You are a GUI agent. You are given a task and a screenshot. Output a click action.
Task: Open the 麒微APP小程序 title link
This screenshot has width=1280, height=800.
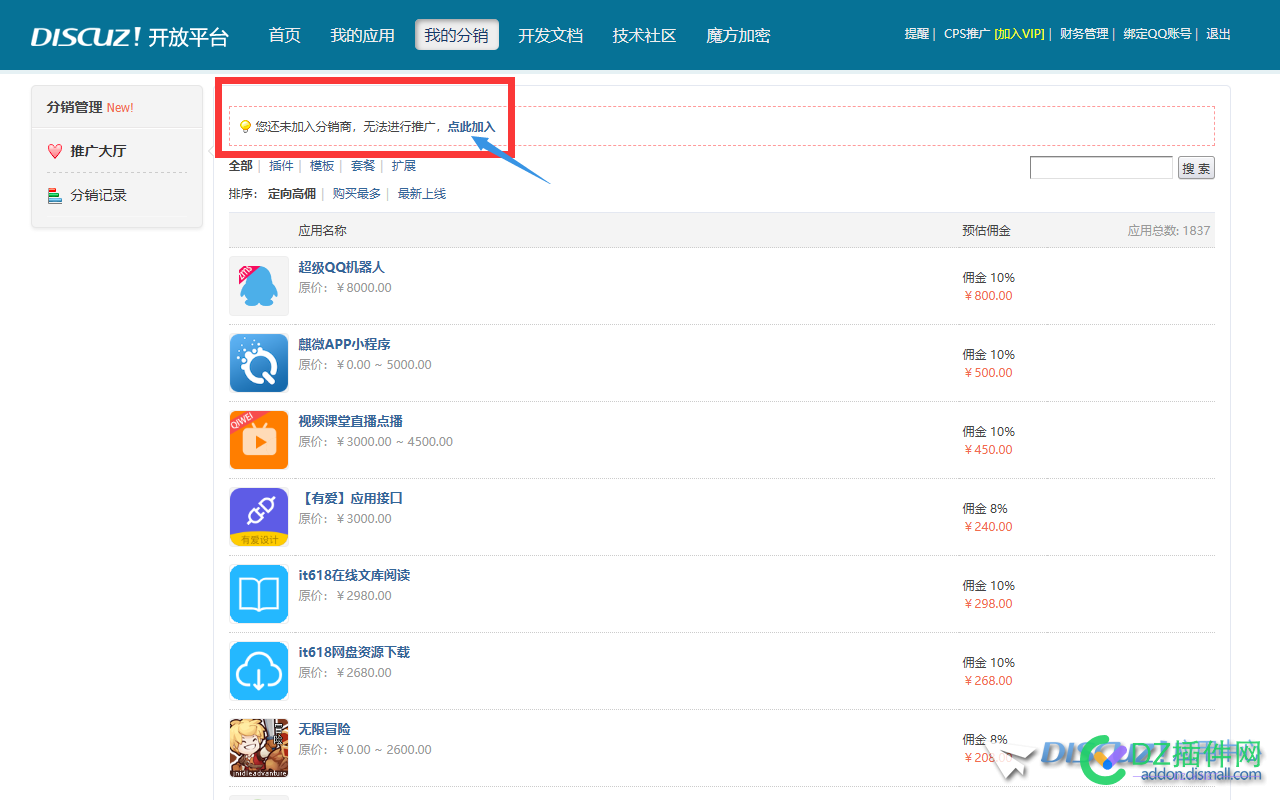click(344, 344)
